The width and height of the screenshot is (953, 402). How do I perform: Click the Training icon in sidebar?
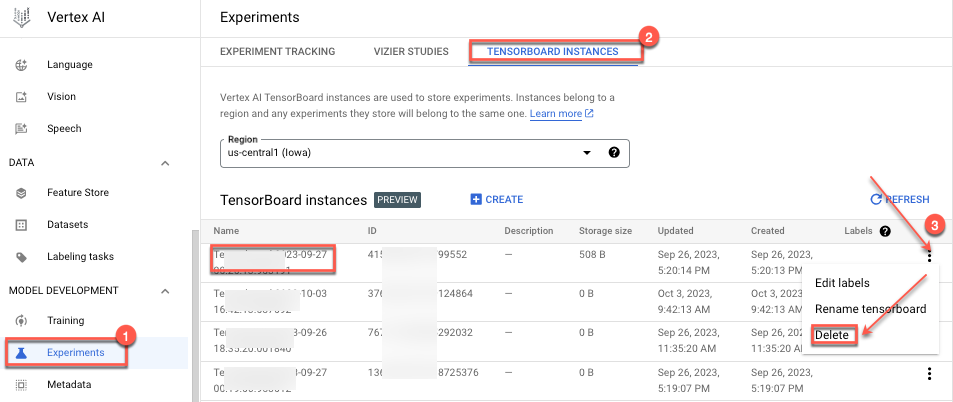click(21, 321)
